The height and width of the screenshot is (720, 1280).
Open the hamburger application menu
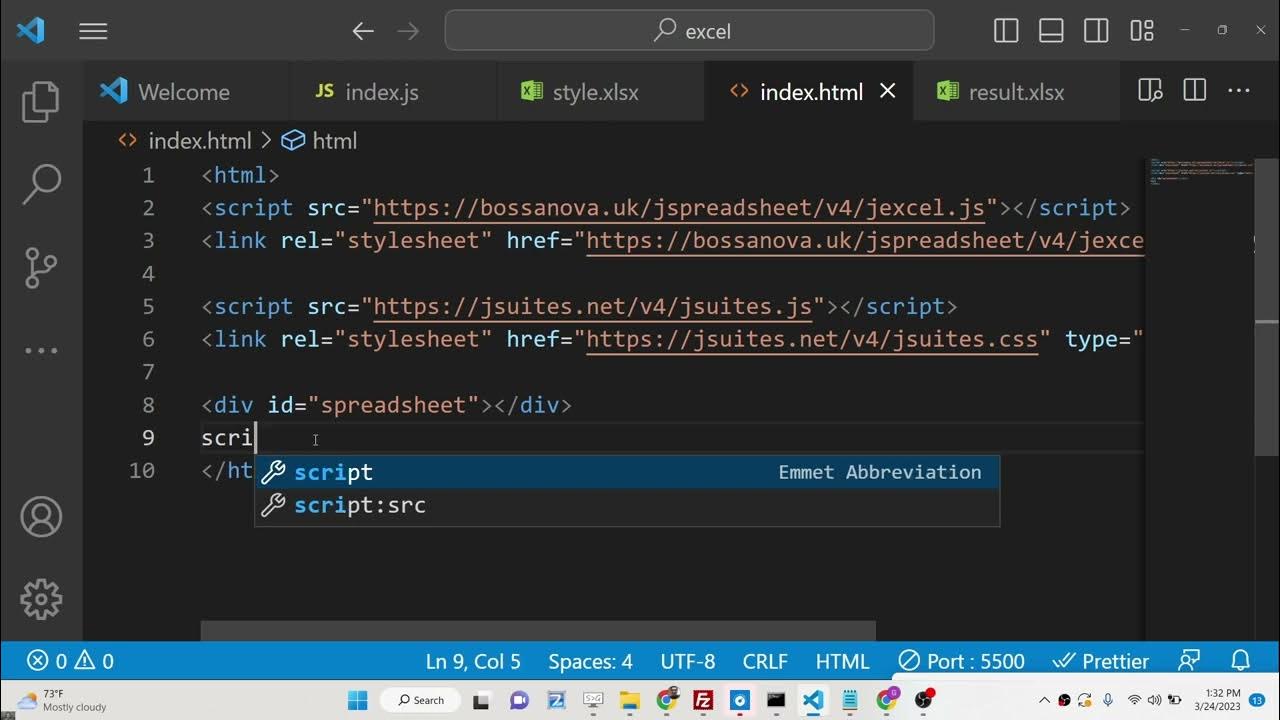(x=93, y=31)
